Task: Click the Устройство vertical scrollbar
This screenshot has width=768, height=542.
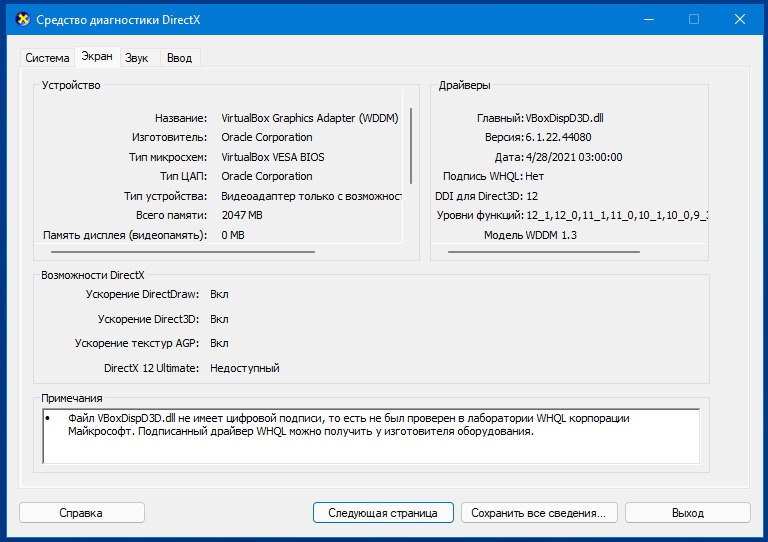Action: (410, 146)
